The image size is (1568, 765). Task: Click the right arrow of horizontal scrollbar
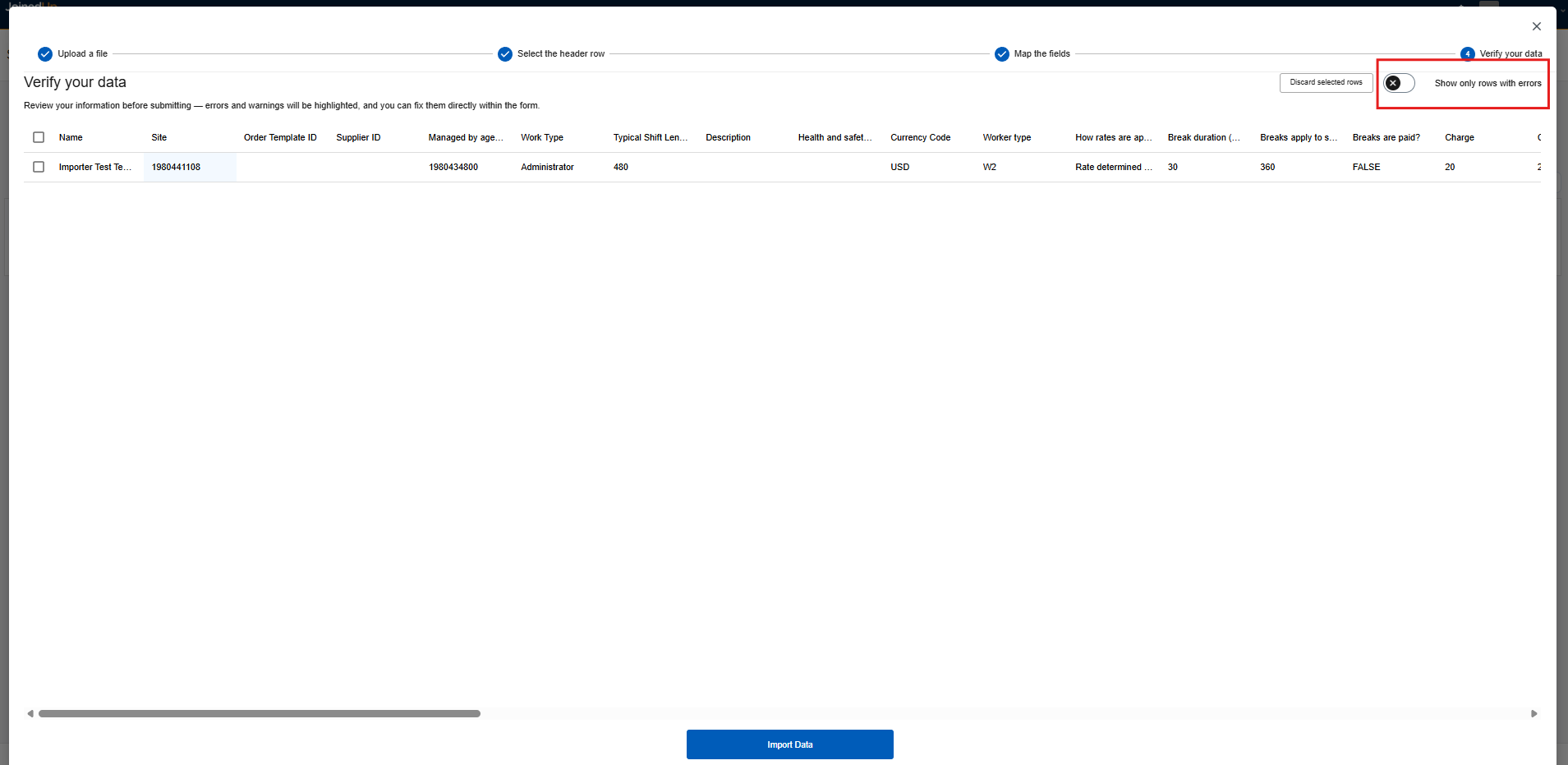(1534, 714)
